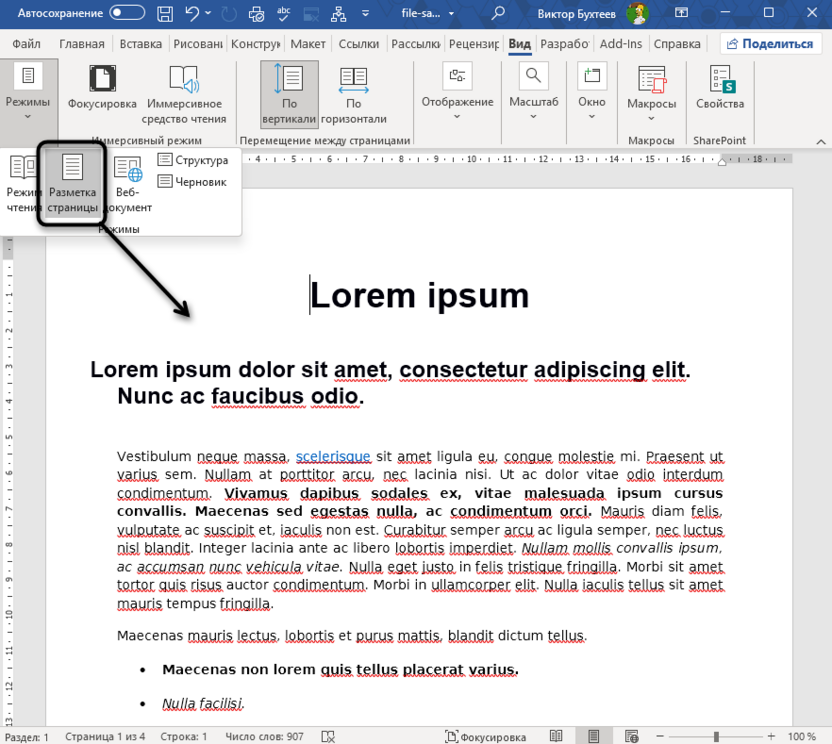Click the Раздел: 1 status bar entry

point(27,737)
